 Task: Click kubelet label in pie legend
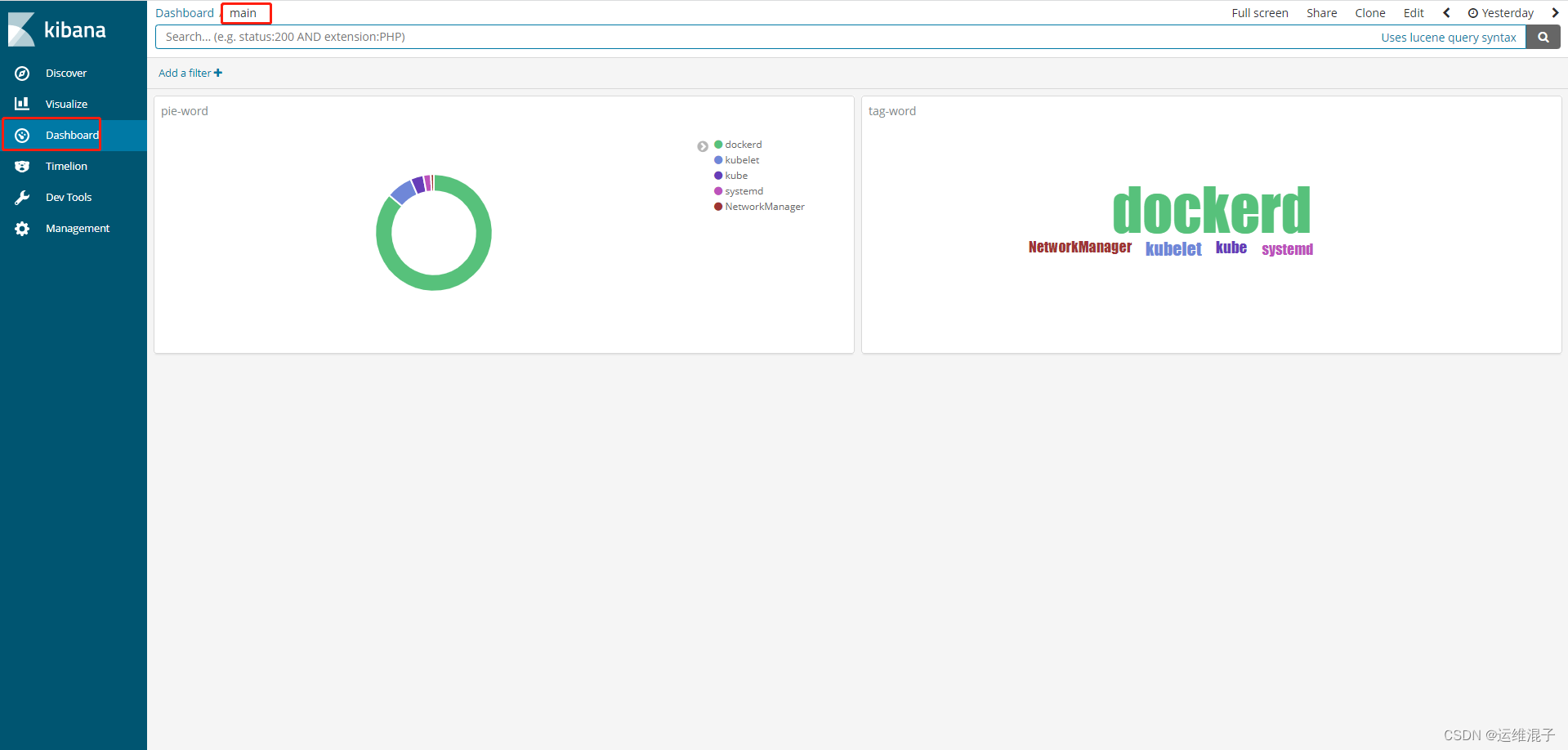click(742, 160)
